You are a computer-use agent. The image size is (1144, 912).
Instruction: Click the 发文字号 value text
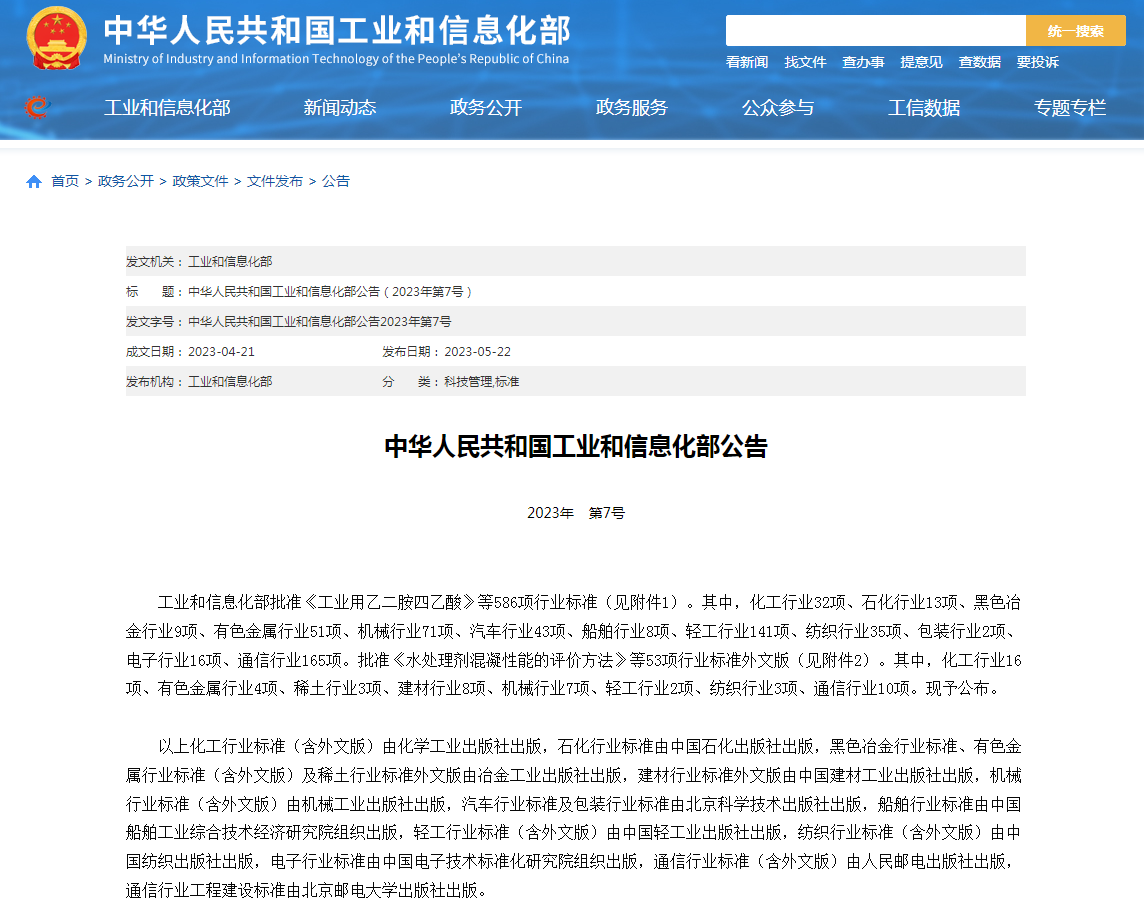(x=320, y=321)
